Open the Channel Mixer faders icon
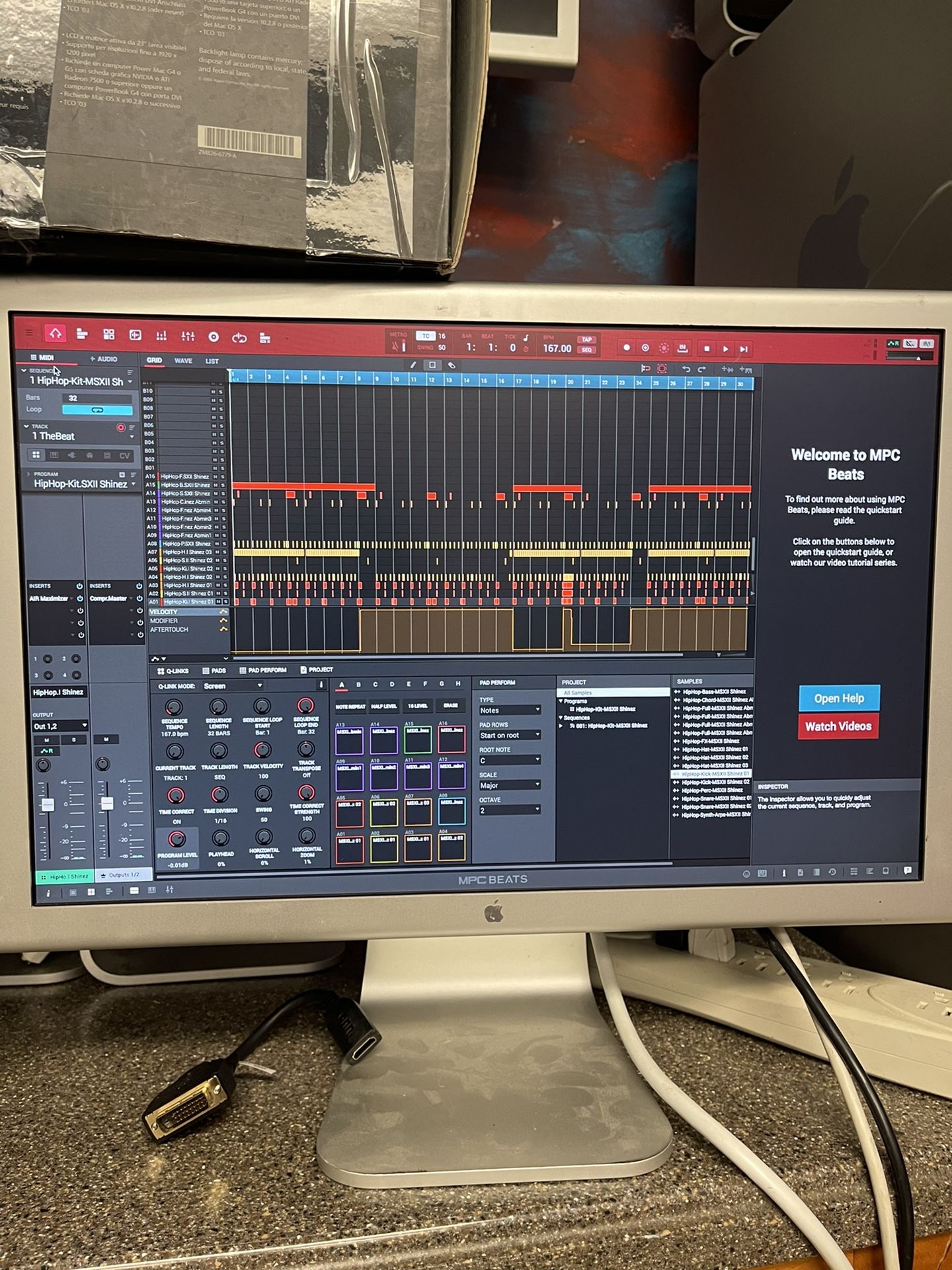952x1270 pixels. point(188,336)
